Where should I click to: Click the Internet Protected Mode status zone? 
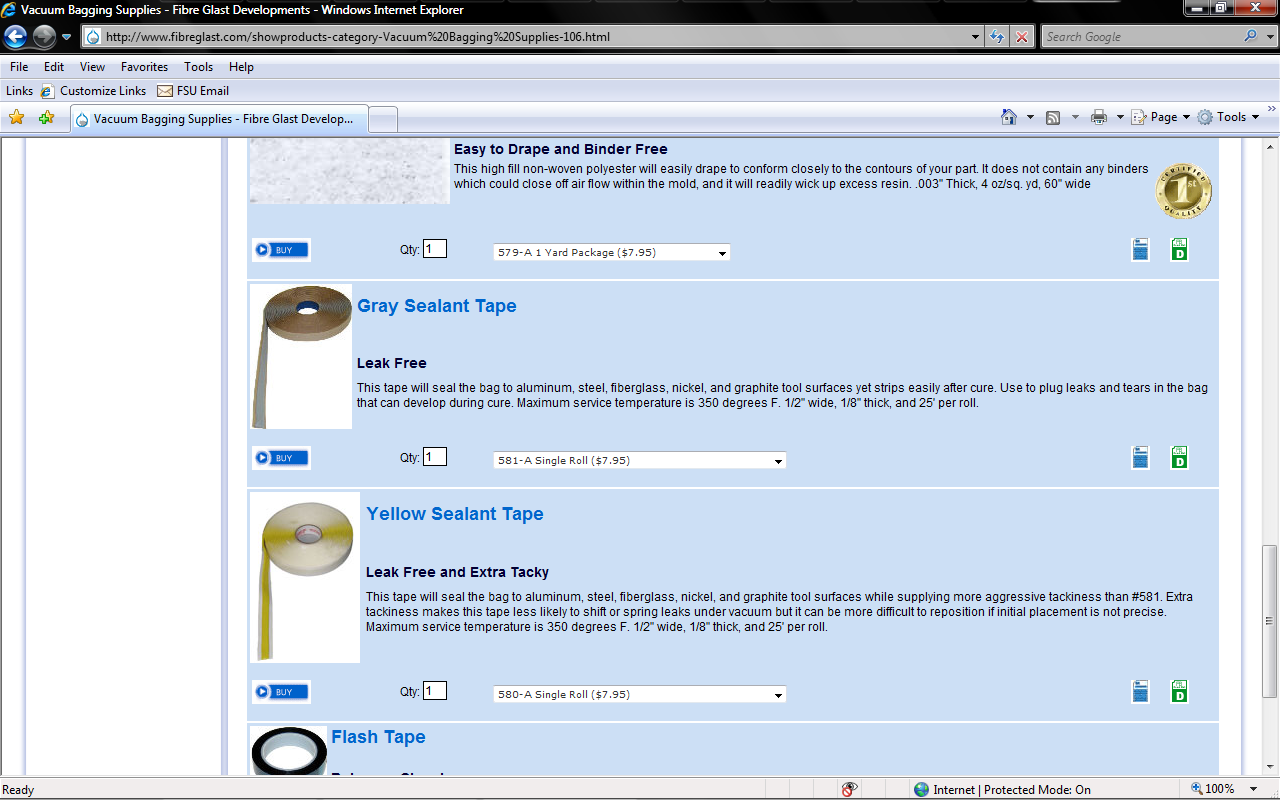(1002, 790)
